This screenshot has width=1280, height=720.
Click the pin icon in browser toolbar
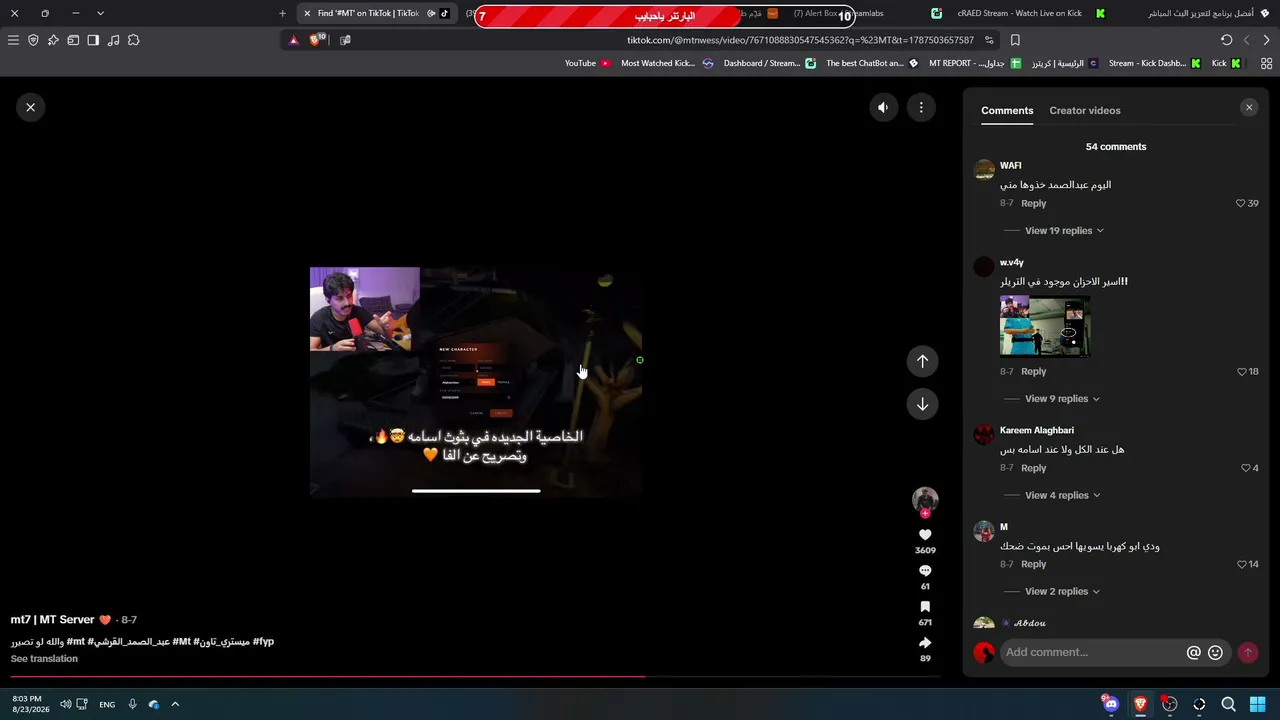53,40
